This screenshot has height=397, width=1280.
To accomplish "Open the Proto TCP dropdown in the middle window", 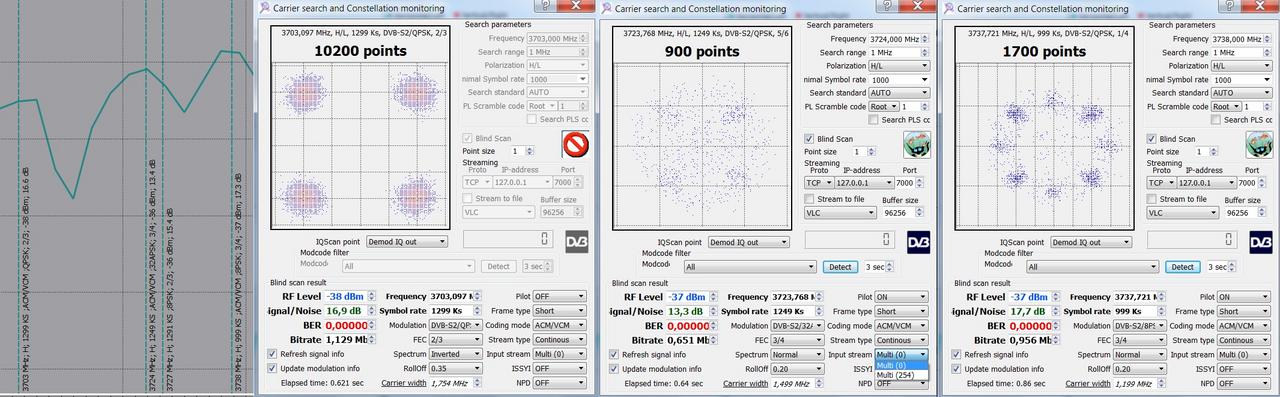I will 820,183.
